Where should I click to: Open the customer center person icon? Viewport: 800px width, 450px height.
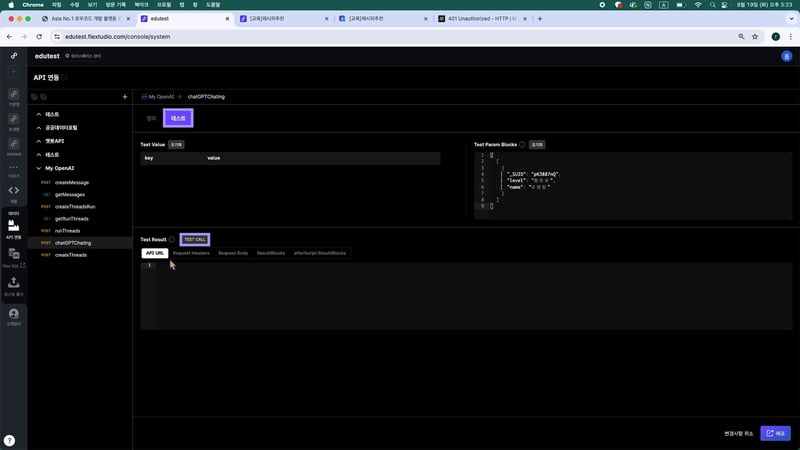coord(14,315)
